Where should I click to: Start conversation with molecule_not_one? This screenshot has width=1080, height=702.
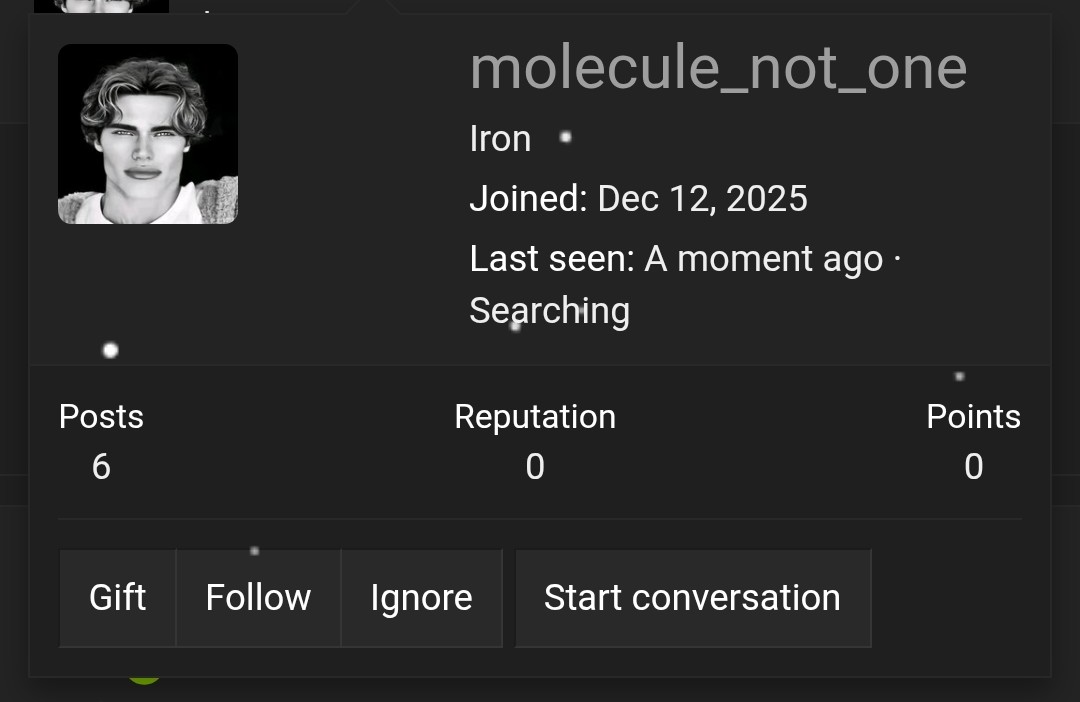click(692, 597)
